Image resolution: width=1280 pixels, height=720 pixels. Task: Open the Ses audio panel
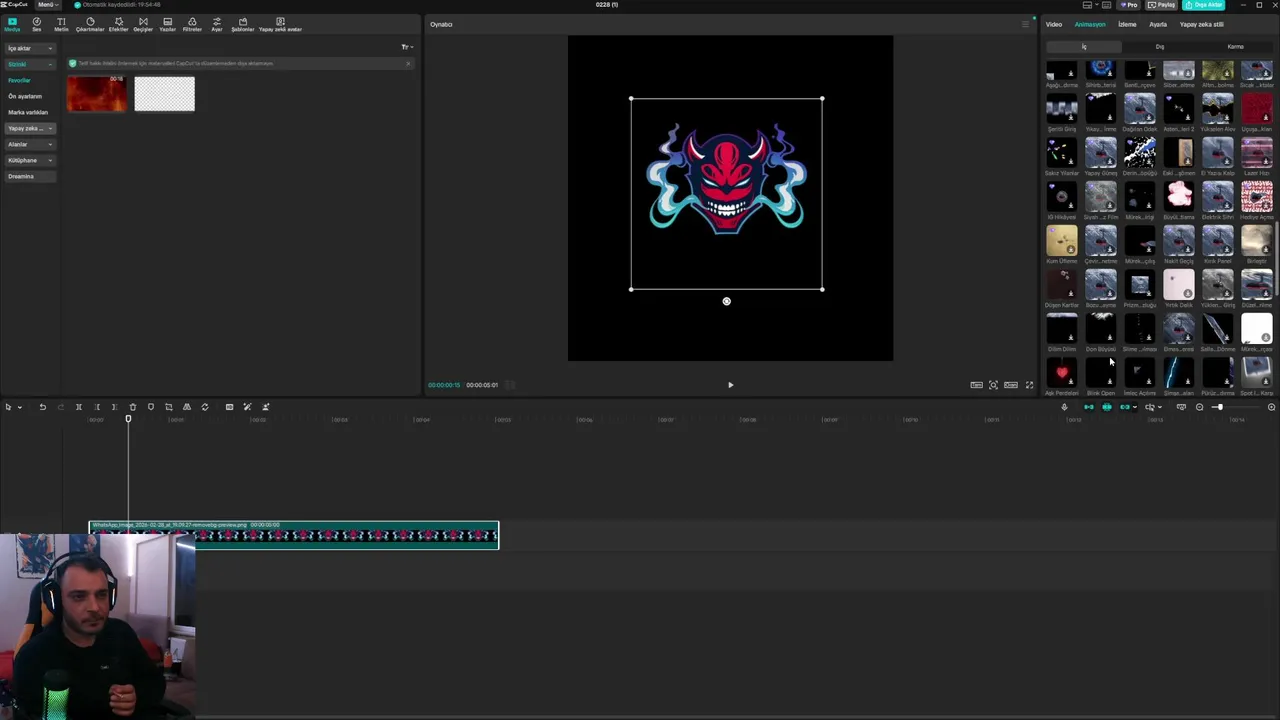click(37, 24)
